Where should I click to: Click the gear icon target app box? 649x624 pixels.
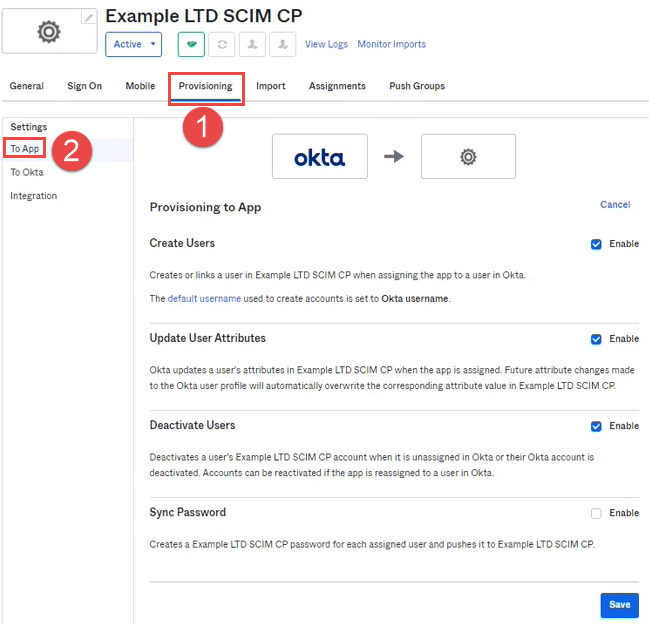(x=468, y=157)
